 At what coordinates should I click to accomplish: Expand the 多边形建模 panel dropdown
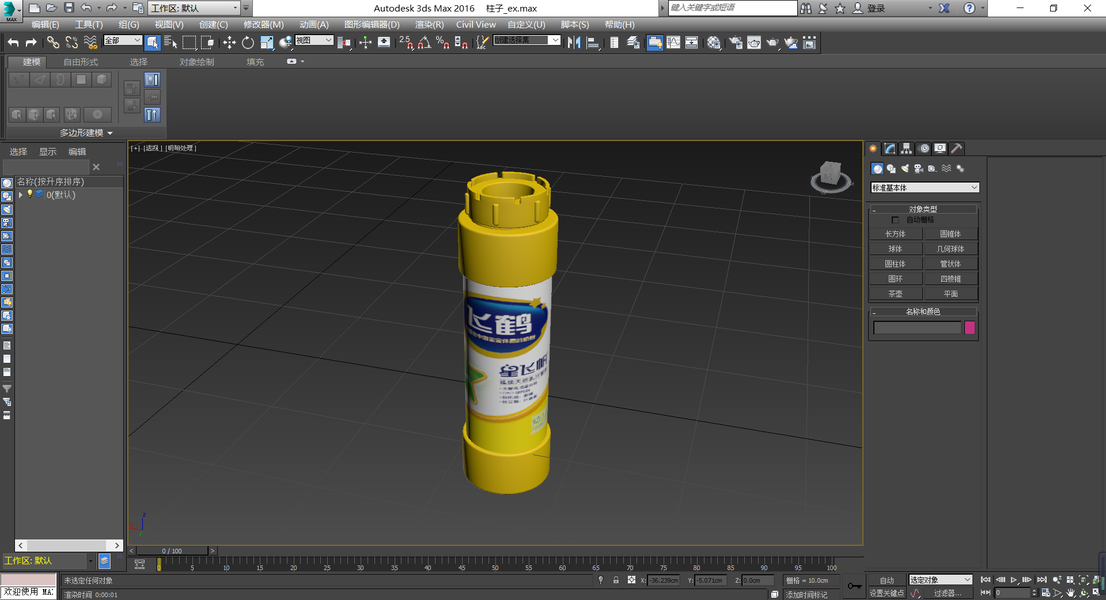(x=86, y=133)
